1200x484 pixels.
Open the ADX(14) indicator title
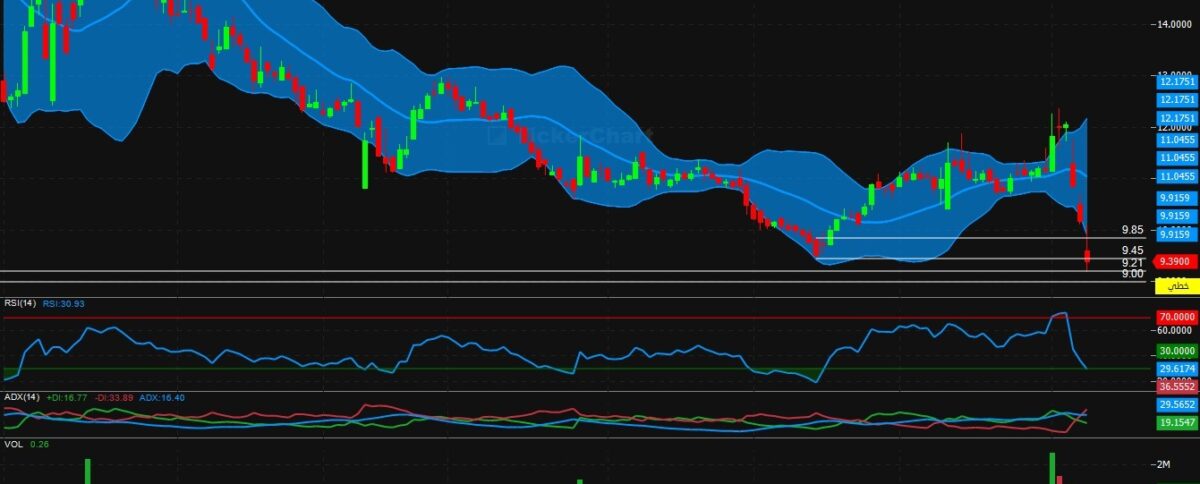pos(19,397)
